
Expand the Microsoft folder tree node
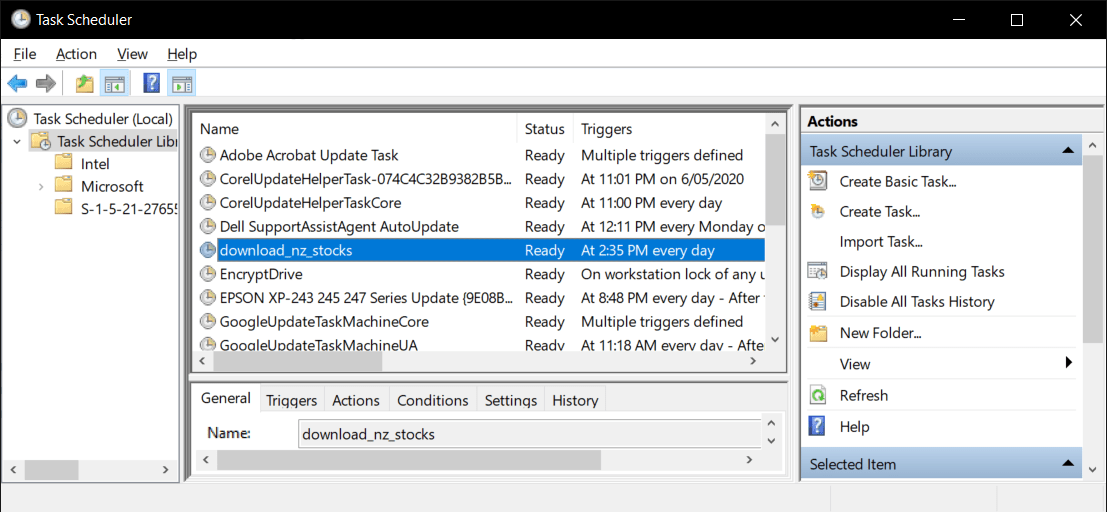(x=41, y=186)
